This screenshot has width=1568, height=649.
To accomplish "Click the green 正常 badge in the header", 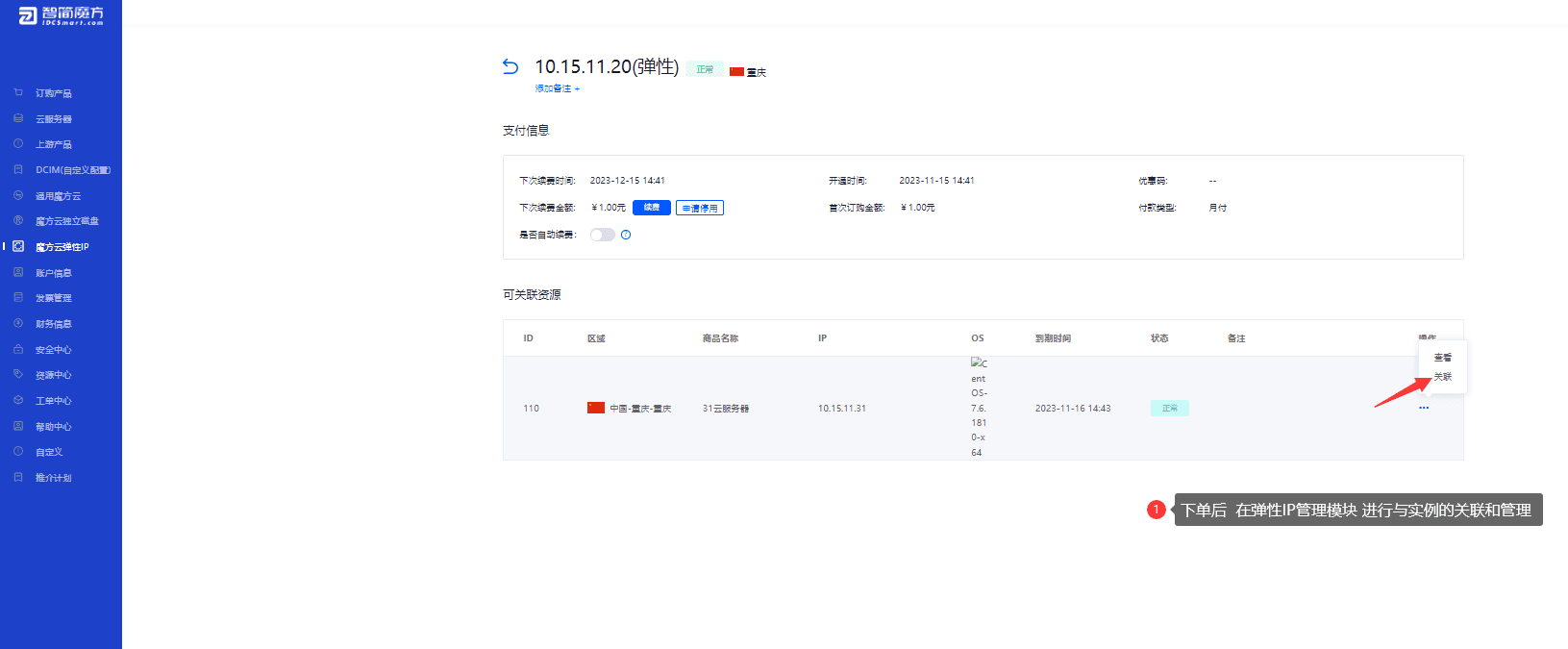I will point(705,69).
